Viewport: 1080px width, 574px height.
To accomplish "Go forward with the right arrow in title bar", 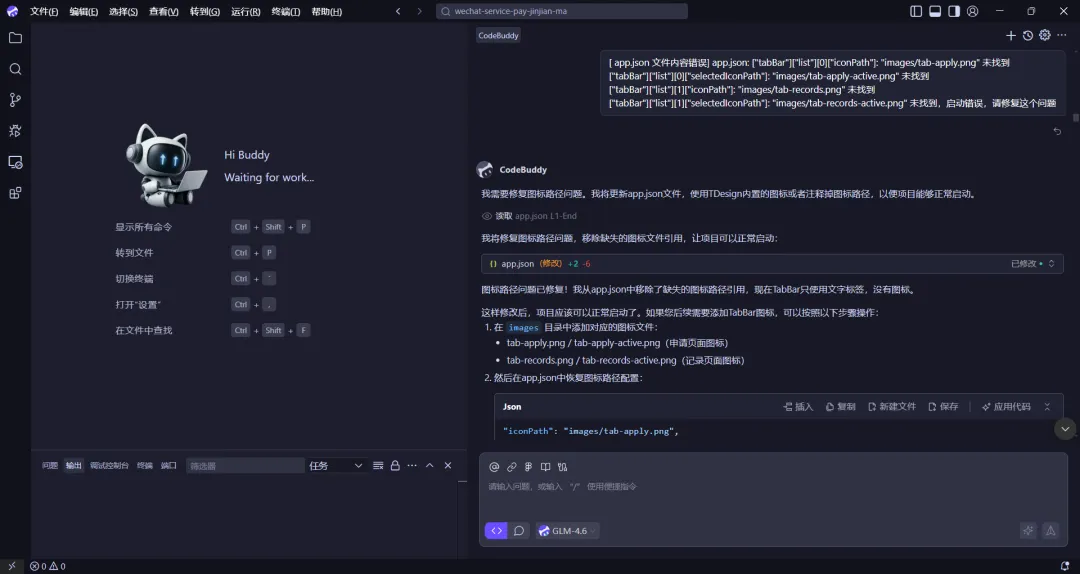I will point(419,11).
